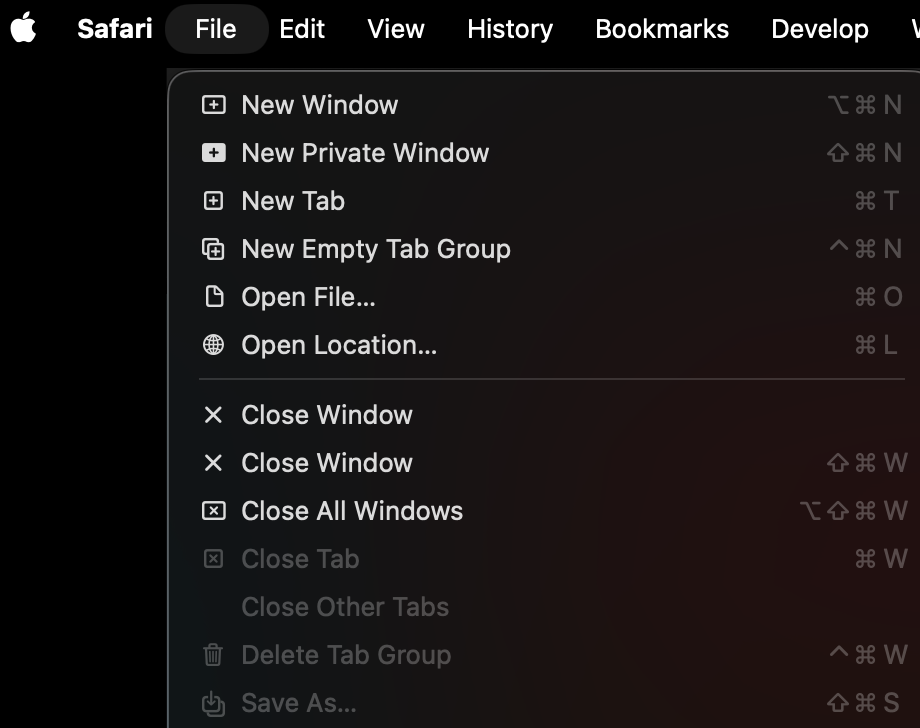Show the History menu
Screen dimensions: 920x728
pos(510,29)
